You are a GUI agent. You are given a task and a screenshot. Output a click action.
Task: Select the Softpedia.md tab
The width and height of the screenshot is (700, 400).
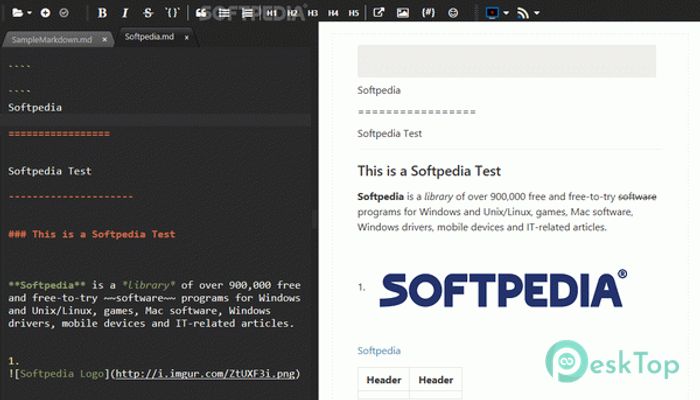149,37
